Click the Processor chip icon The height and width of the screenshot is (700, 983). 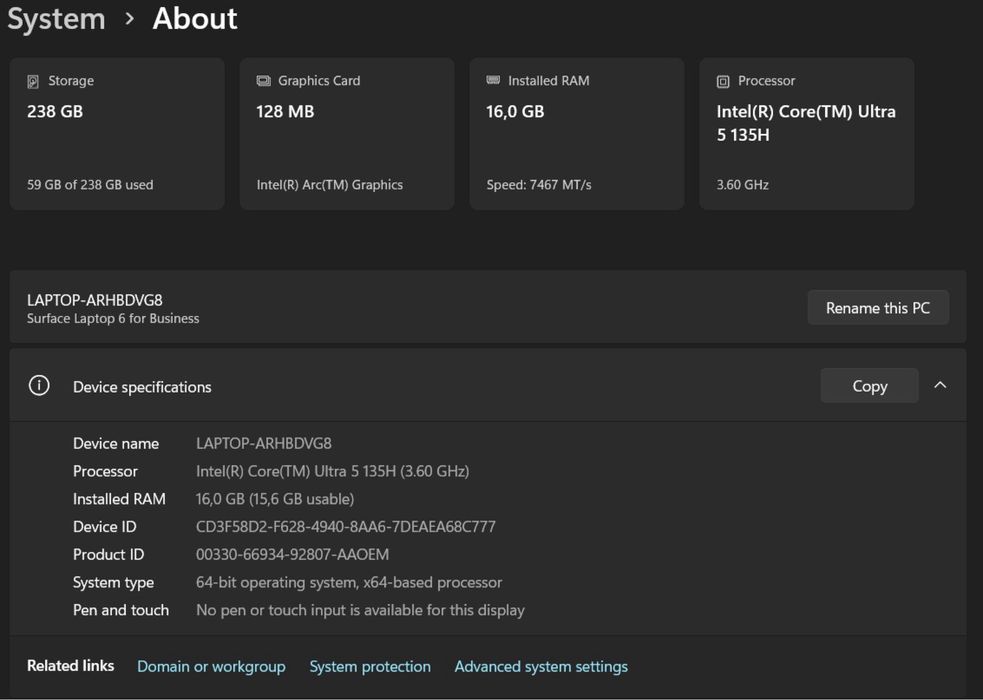[x=723, y=81]
